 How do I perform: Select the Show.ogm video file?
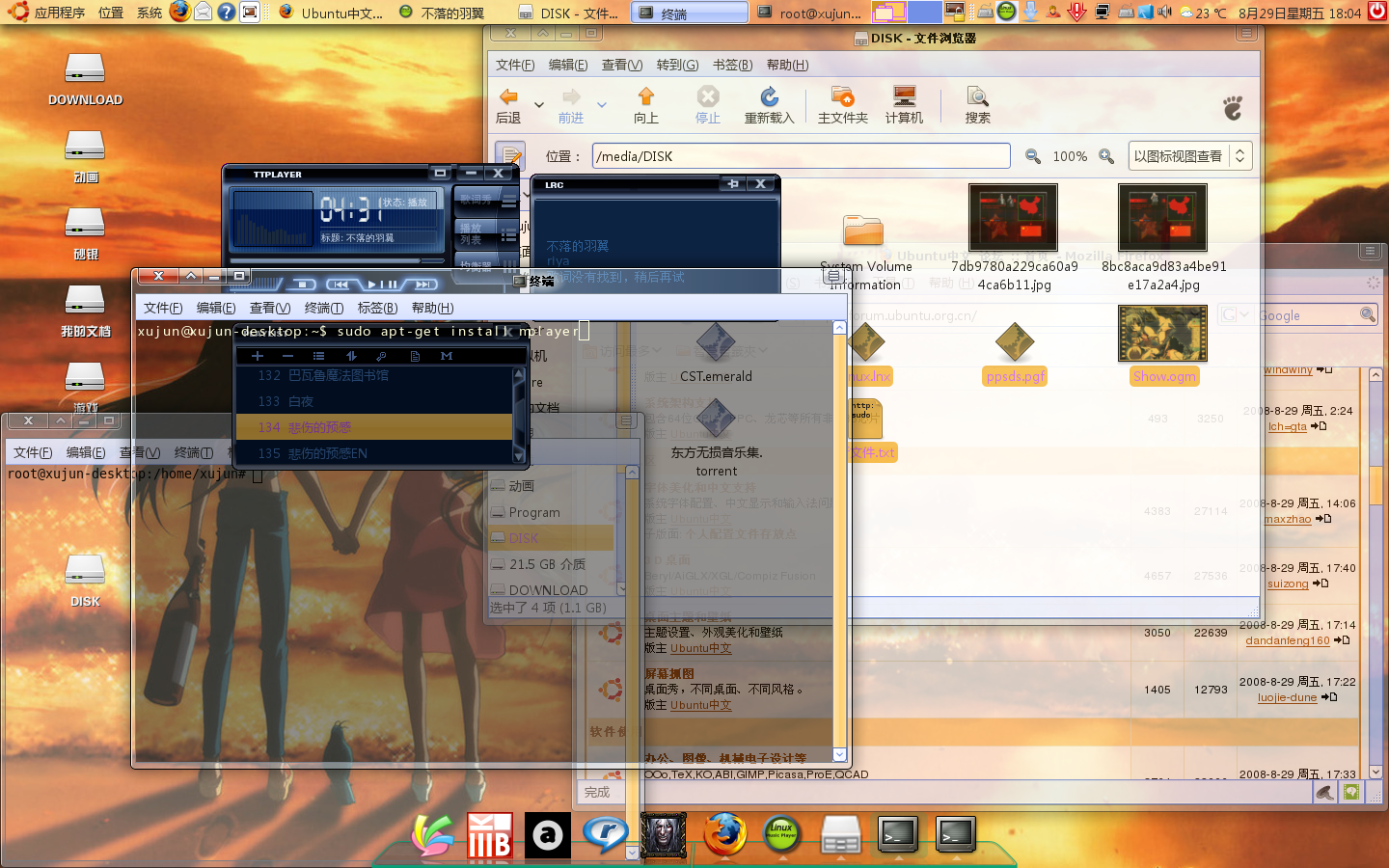[1163, 344]
